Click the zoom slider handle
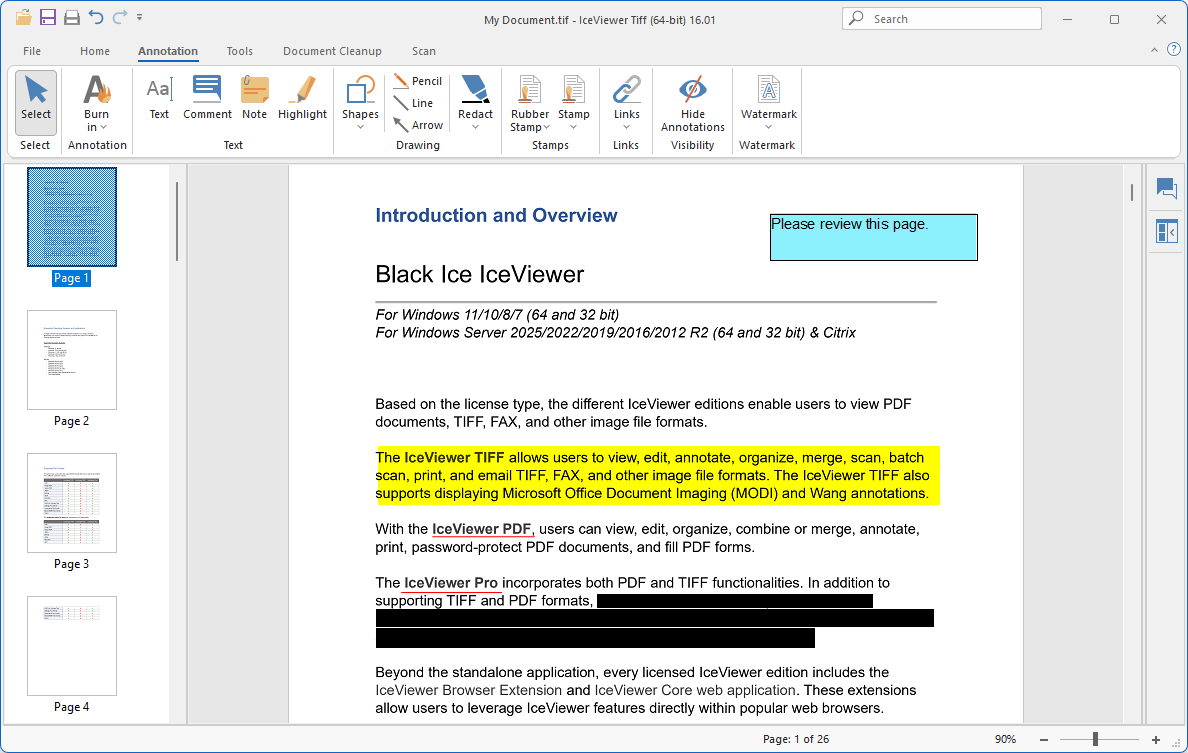The height and width of the screenshot is (753, 1188). tap(1096, 739)
